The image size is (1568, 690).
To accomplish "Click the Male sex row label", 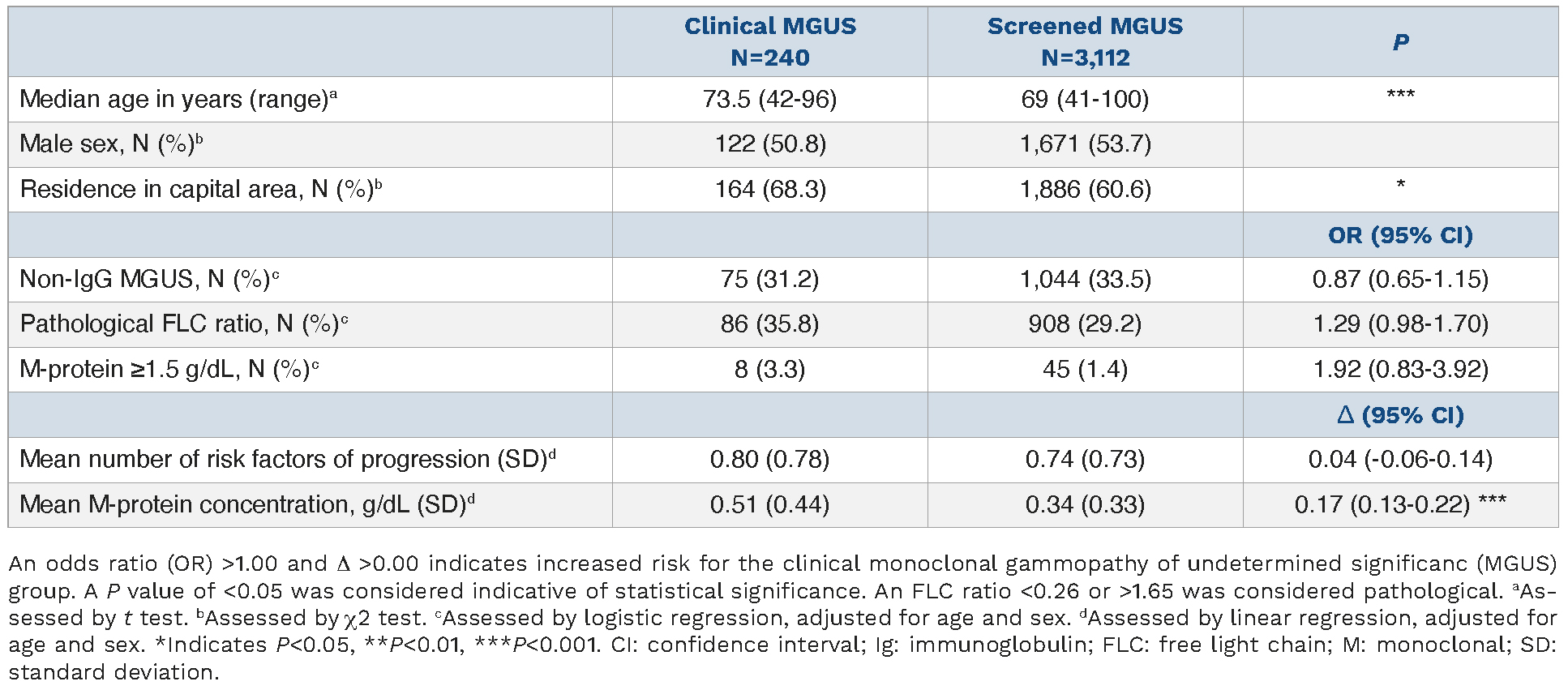I will [111, 144].
